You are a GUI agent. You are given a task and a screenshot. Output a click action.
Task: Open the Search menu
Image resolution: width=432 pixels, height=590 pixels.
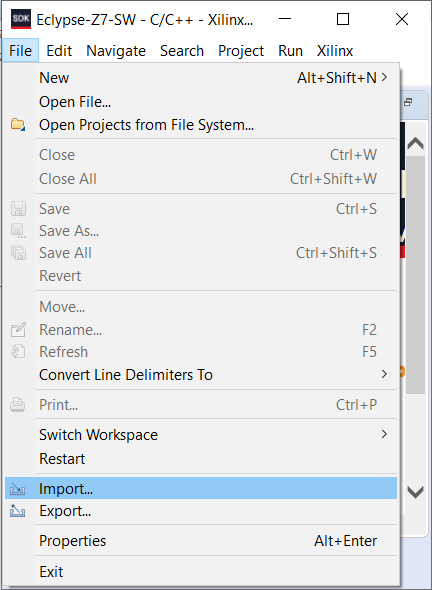click(x=182, y=50)
